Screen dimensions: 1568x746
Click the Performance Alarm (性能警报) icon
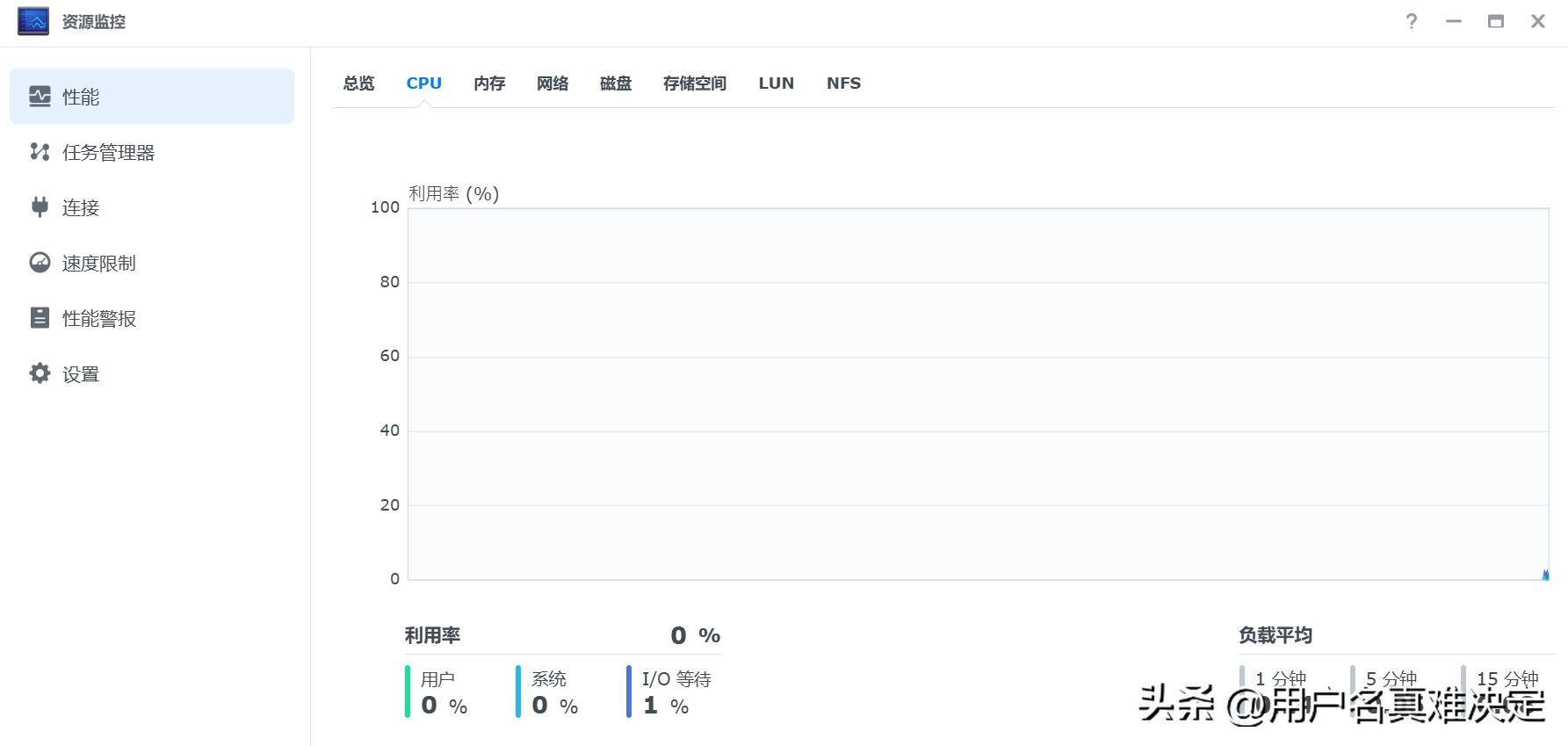(40, 318)
